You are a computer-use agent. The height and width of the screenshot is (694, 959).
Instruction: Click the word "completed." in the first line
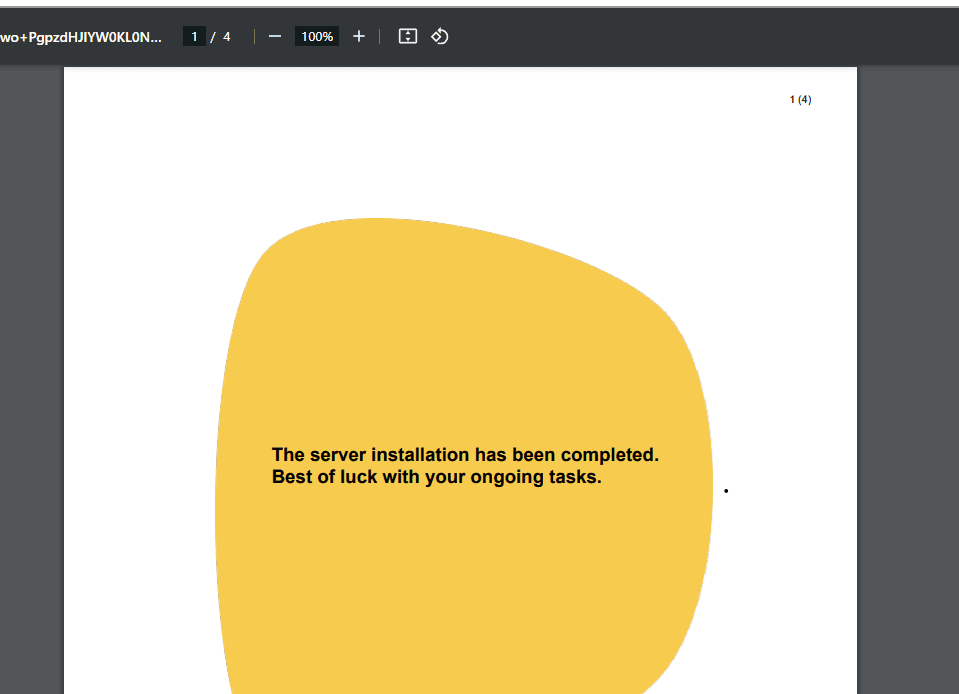click(609, 455)
